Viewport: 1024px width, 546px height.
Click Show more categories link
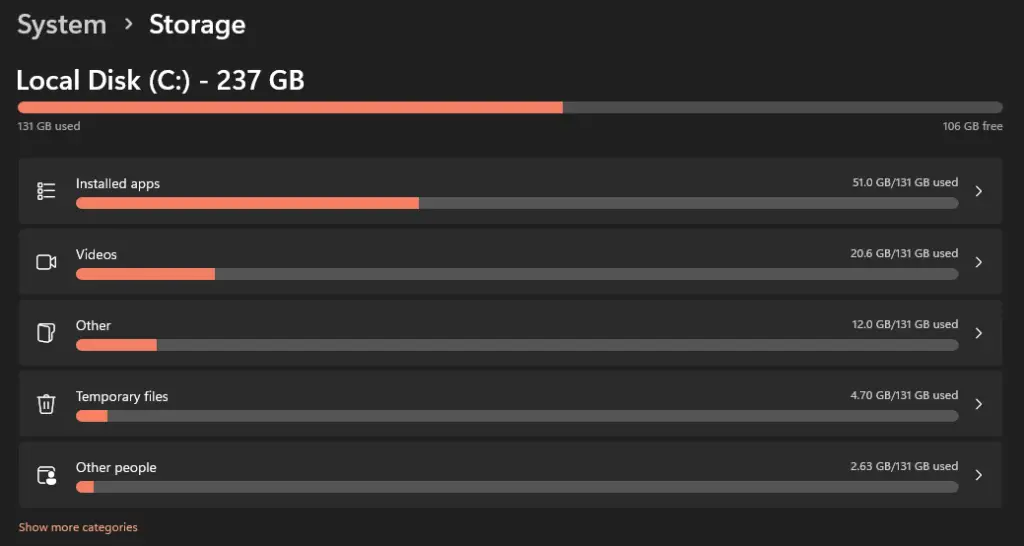(78, 527)
